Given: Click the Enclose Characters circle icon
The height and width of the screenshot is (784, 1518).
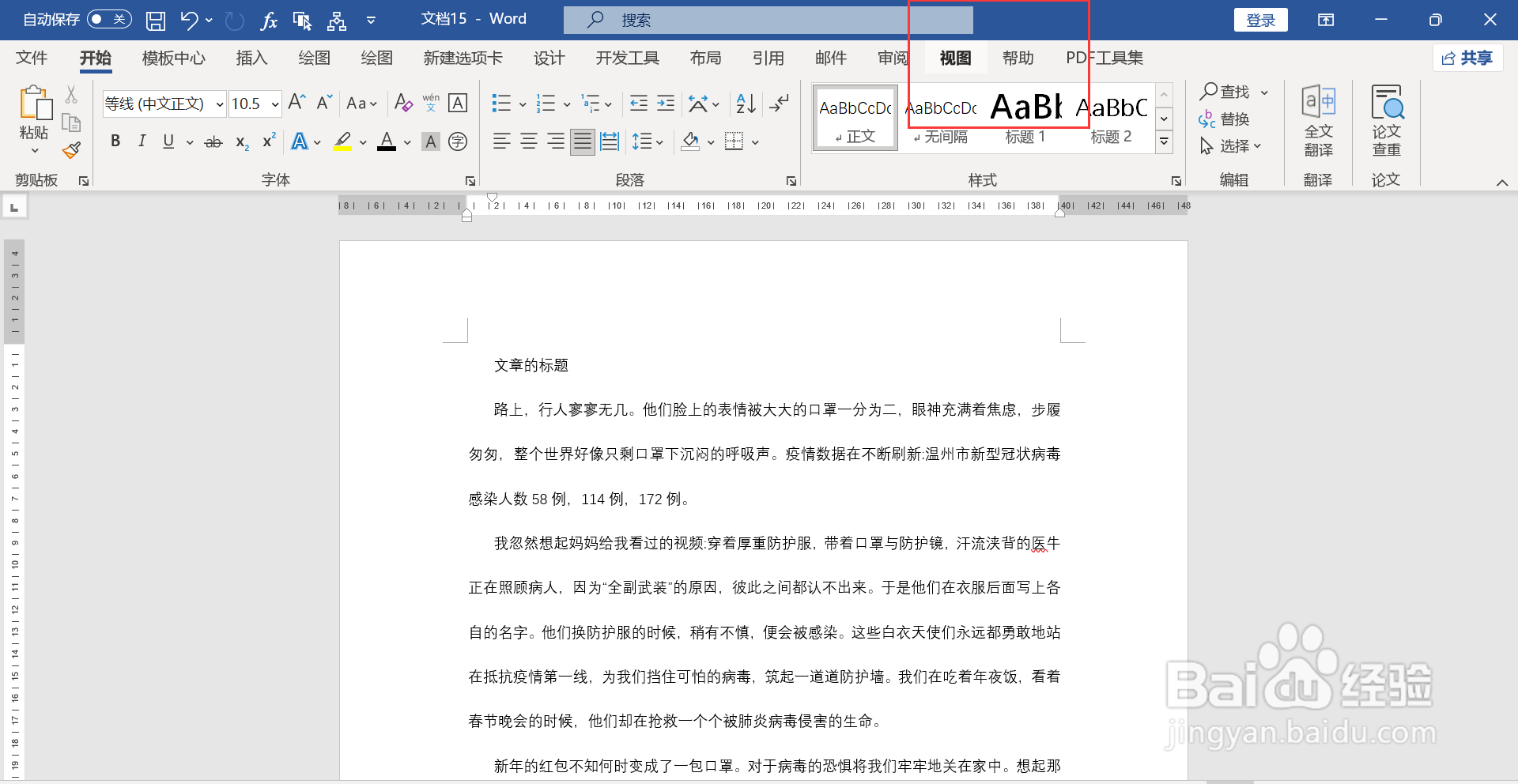Looking at the screenshot, I should click(458, 141).
